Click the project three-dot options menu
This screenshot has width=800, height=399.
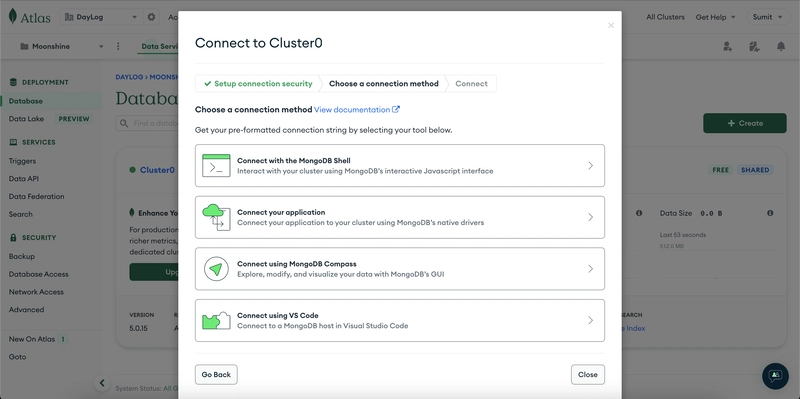tap(118, 46)
